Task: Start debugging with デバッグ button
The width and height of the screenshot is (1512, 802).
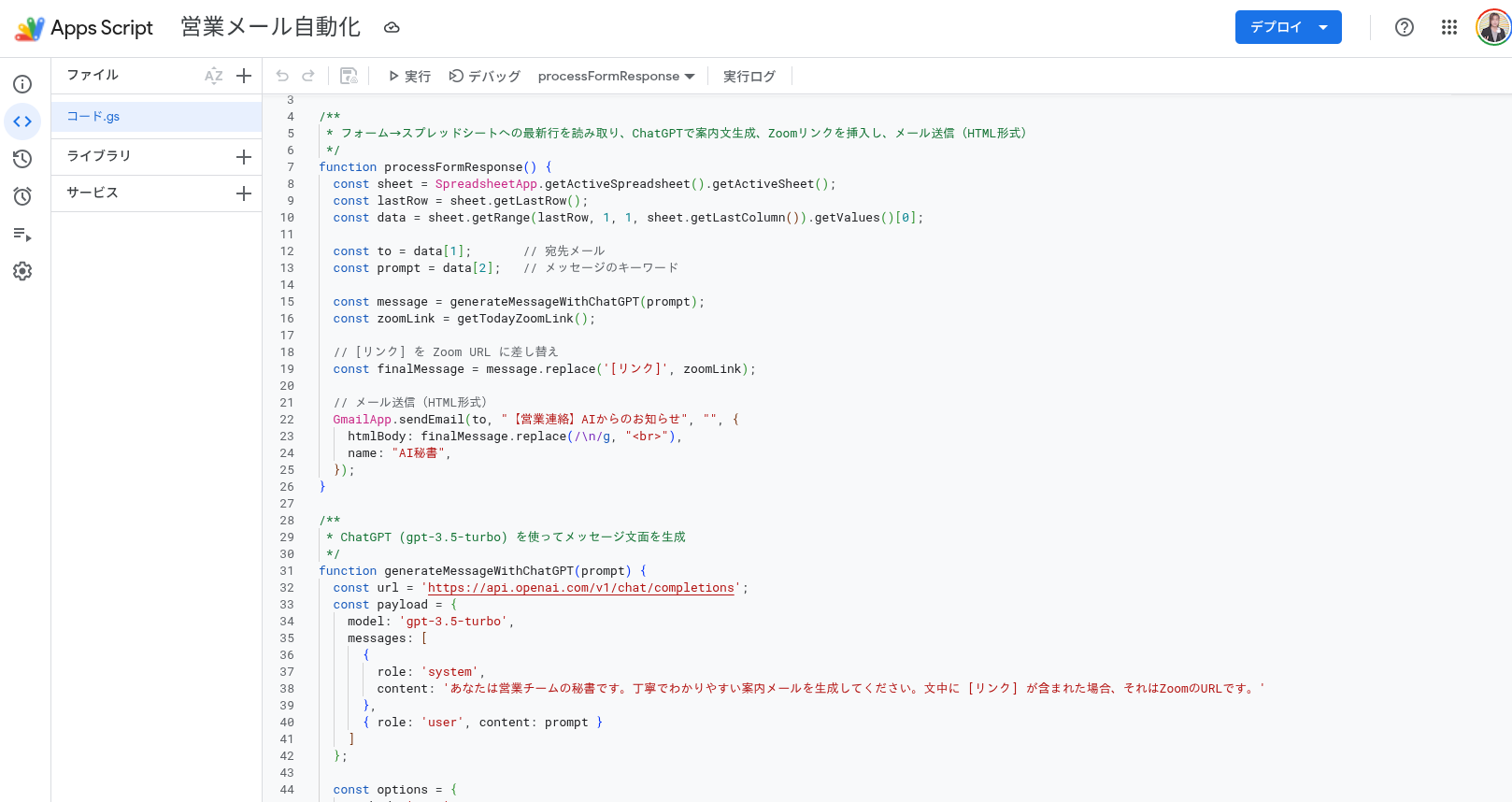Action: (x=484, y=76)
